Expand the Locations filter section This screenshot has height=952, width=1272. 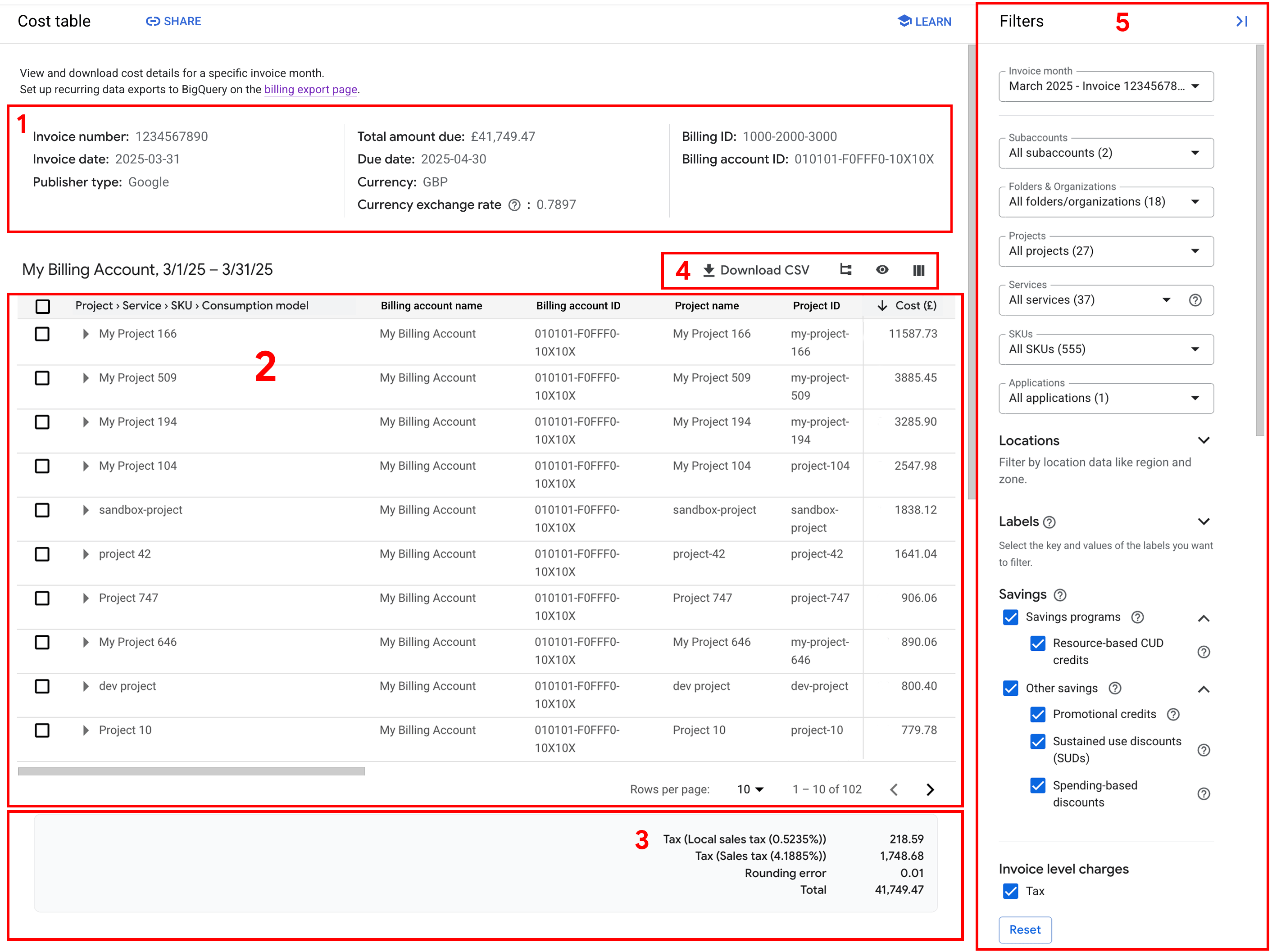(x=1205, y=440)
